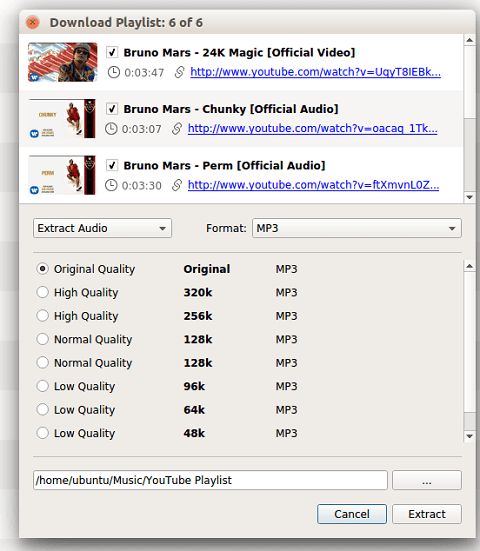Select High Quality 256k option
Viewport: 480px width, 551px height.
(x=43, y=316)
